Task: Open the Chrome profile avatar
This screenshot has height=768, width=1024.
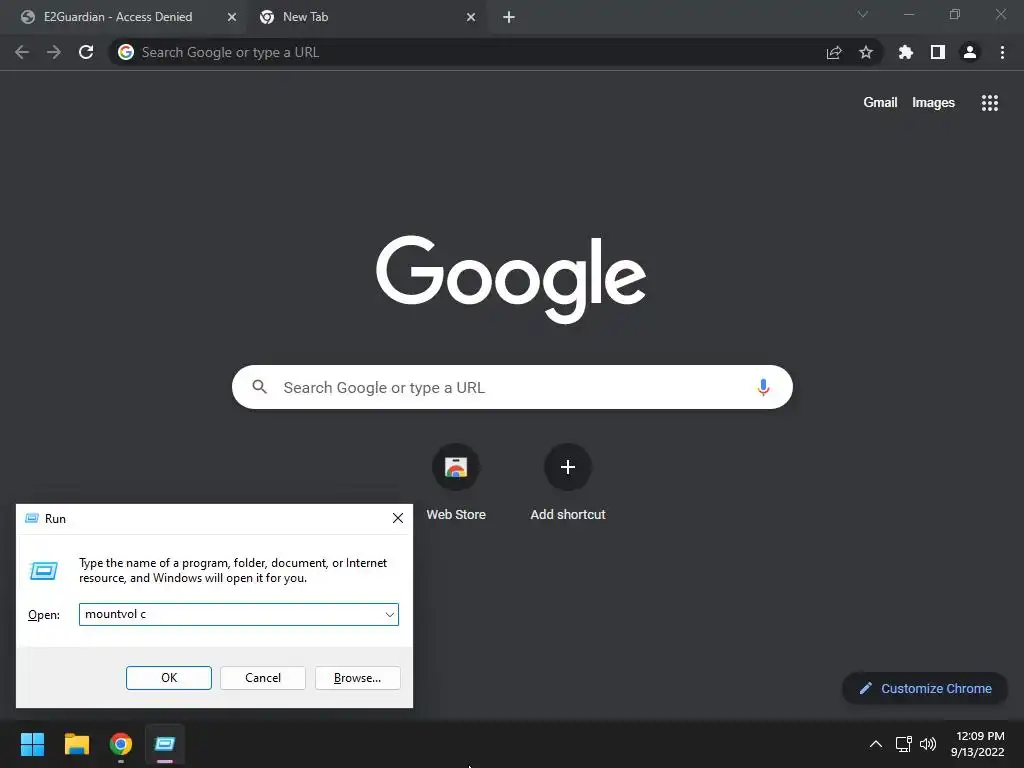Action: click(970, 52)
